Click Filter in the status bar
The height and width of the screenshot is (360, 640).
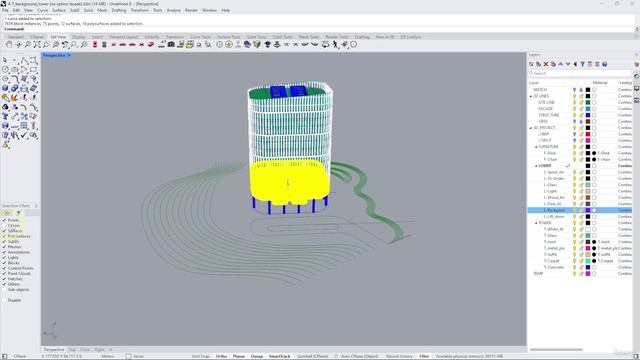point(424,356)
